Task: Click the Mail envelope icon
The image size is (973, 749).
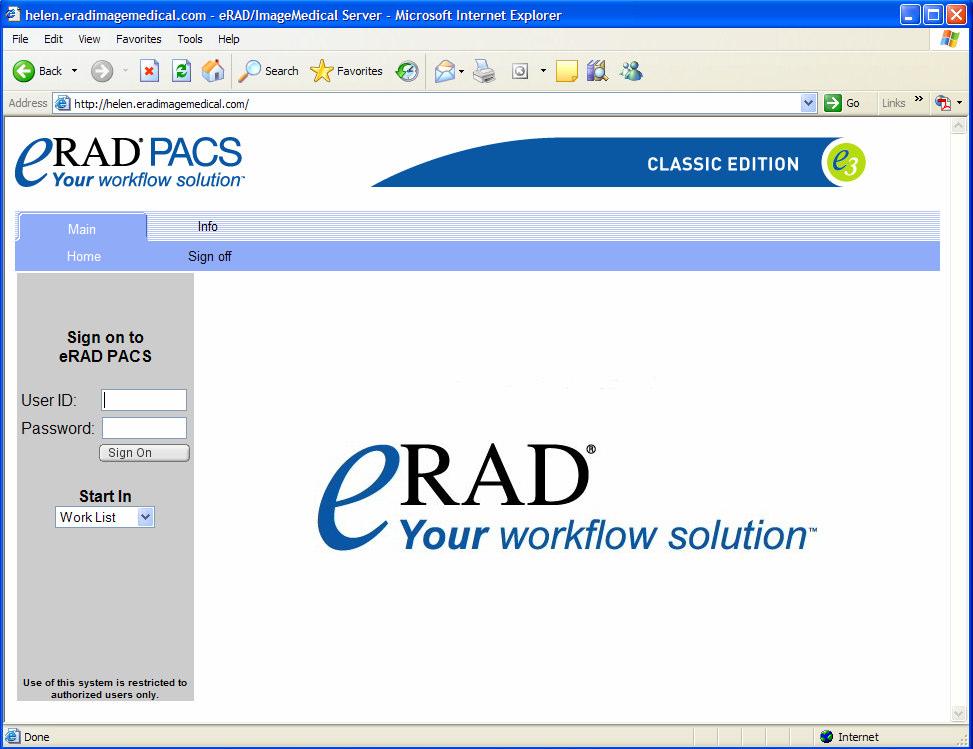Action: (x=444, y=71)
